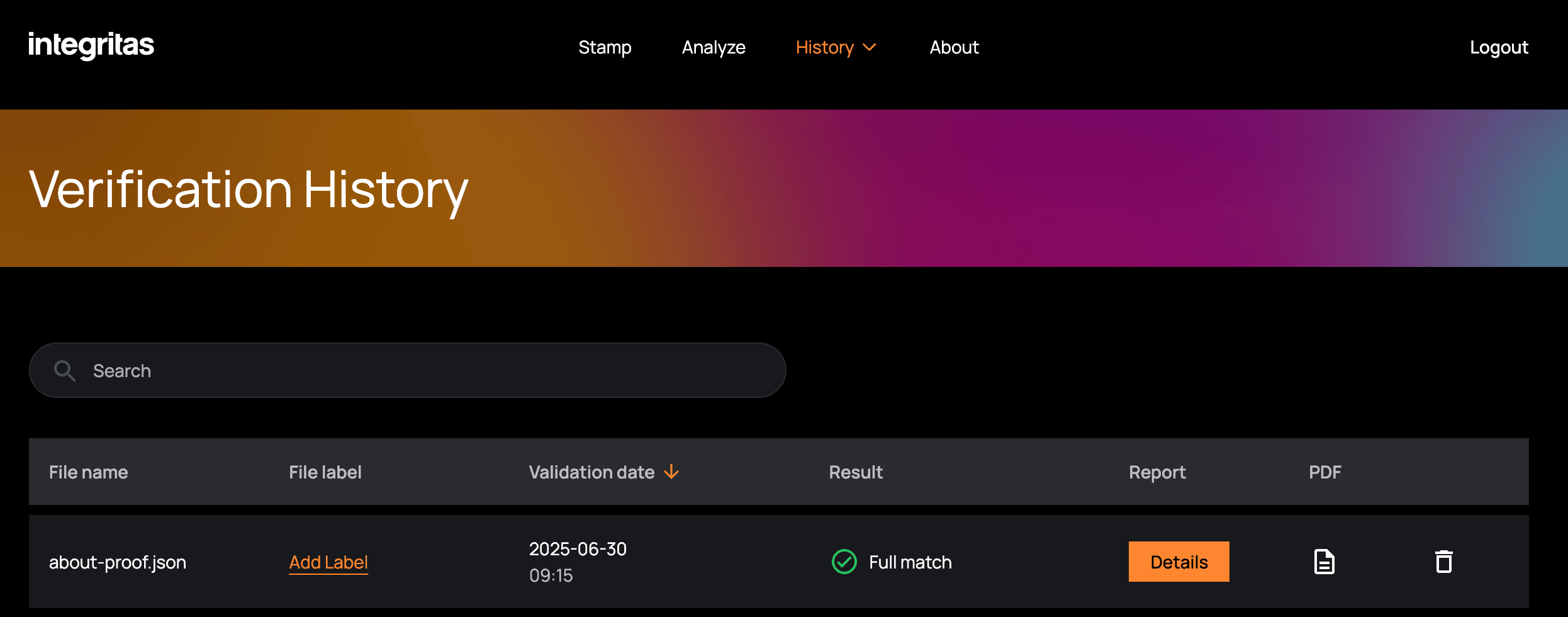The height and width of the screenshot is (617, 1568).
Task: Toggle sorting by clicking File name header
Action: [x=88, y=472]
